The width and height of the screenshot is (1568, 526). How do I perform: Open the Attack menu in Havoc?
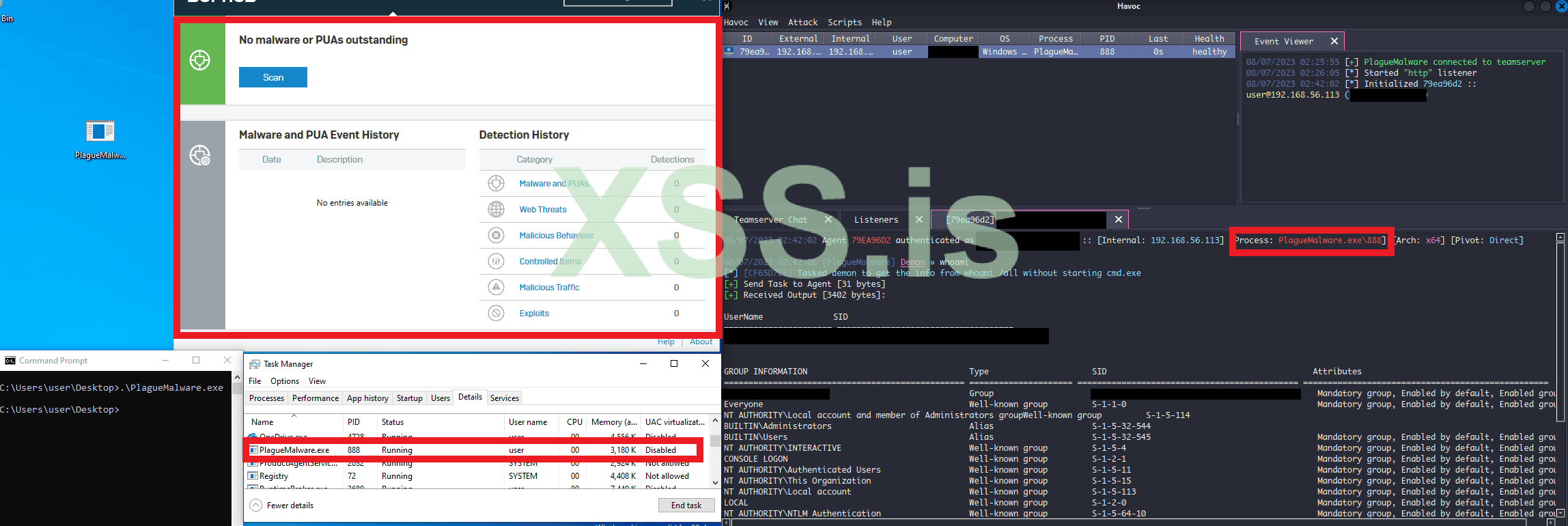[802, 23]
